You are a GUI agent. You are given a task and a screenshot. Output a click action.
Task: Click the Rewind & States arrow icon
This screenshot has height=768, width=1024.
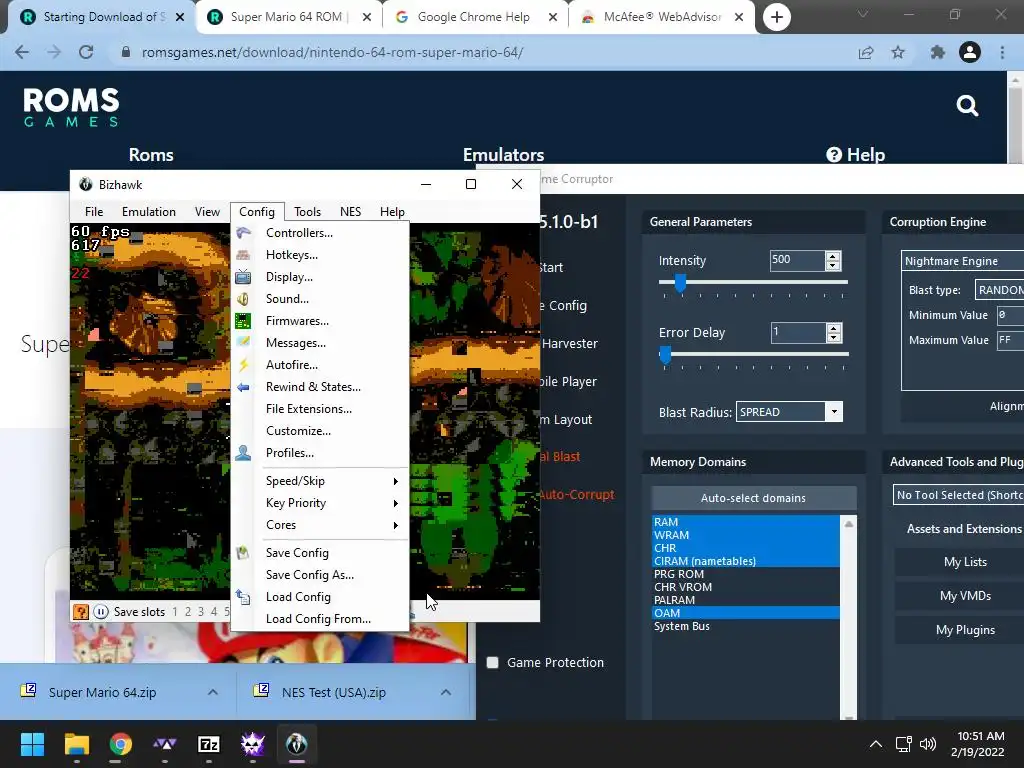(244, 387)
